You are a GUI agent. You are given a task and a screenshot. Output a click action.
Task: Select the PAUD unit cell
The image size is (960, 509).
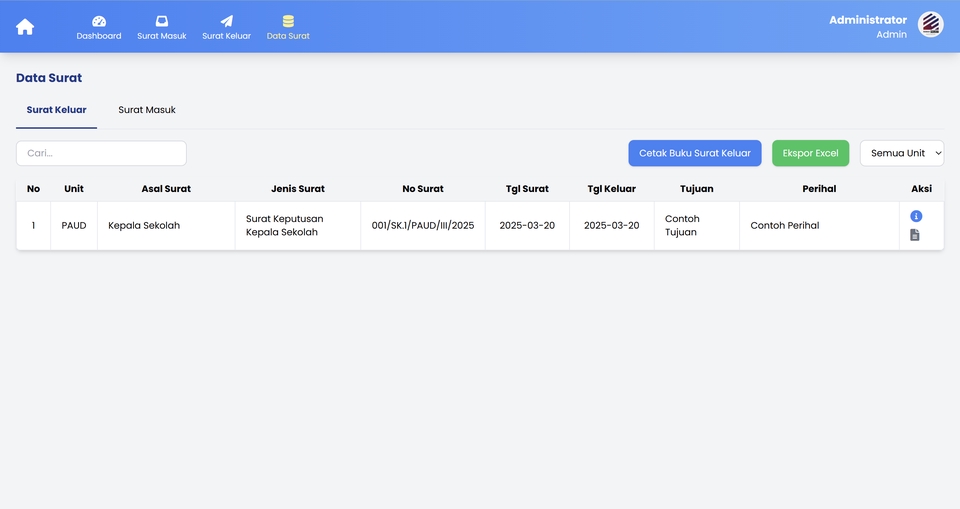(x=73, y=225)
